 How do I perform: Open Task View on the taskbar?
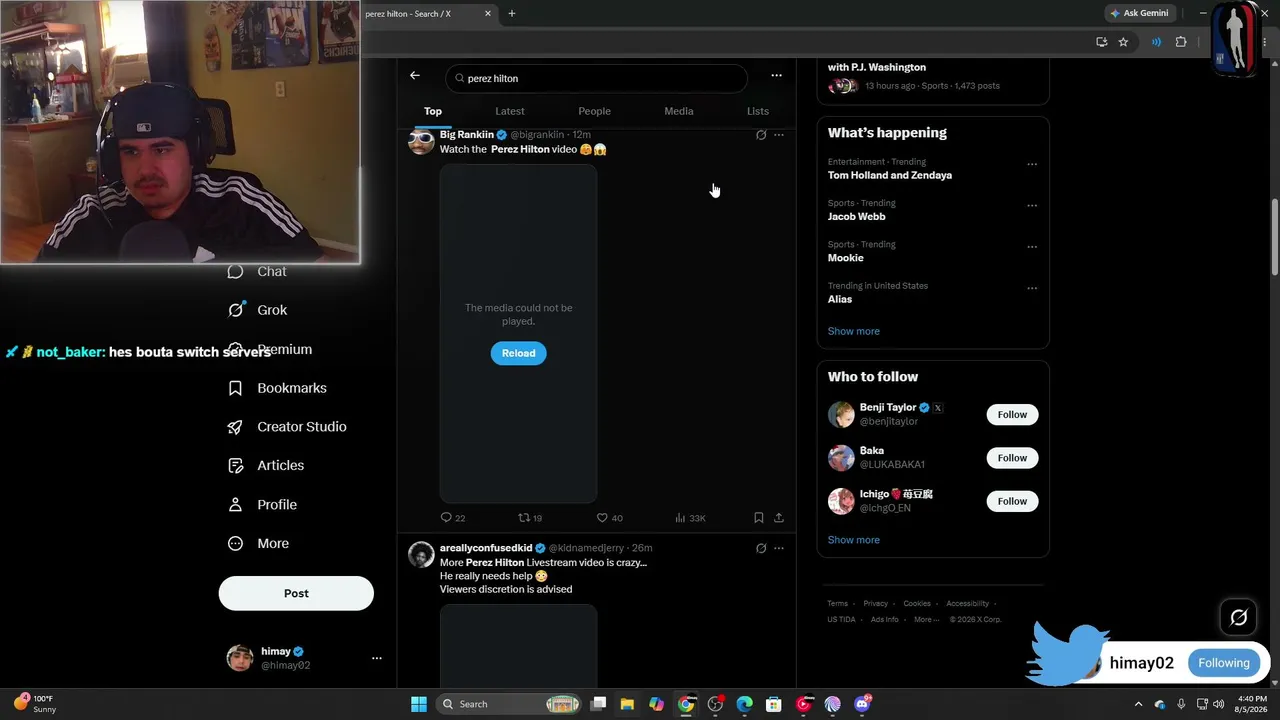[598, 704]
